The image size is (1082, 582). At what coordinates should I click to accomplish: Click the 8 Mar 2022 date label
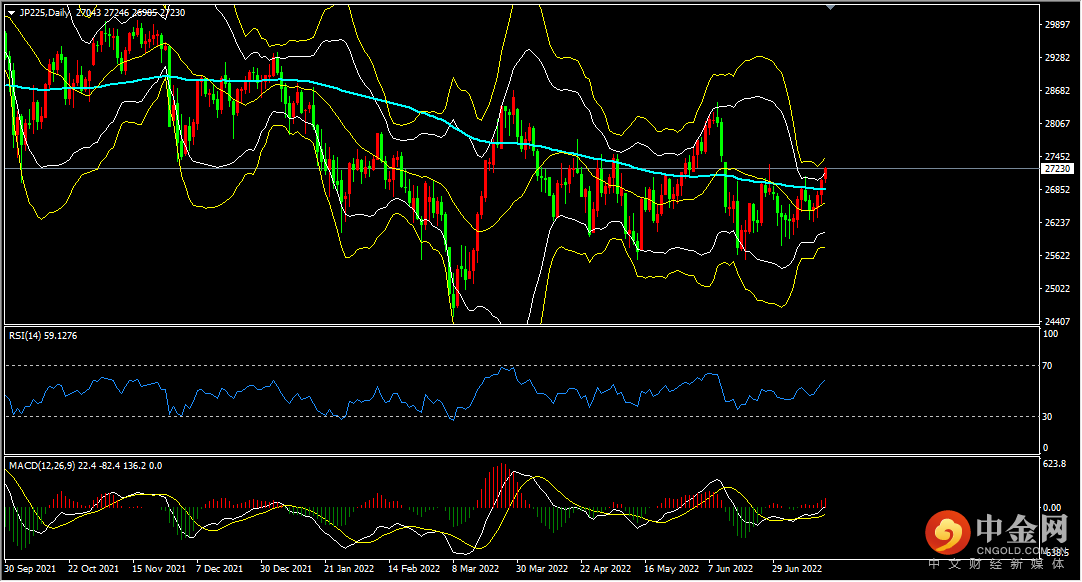475,569
